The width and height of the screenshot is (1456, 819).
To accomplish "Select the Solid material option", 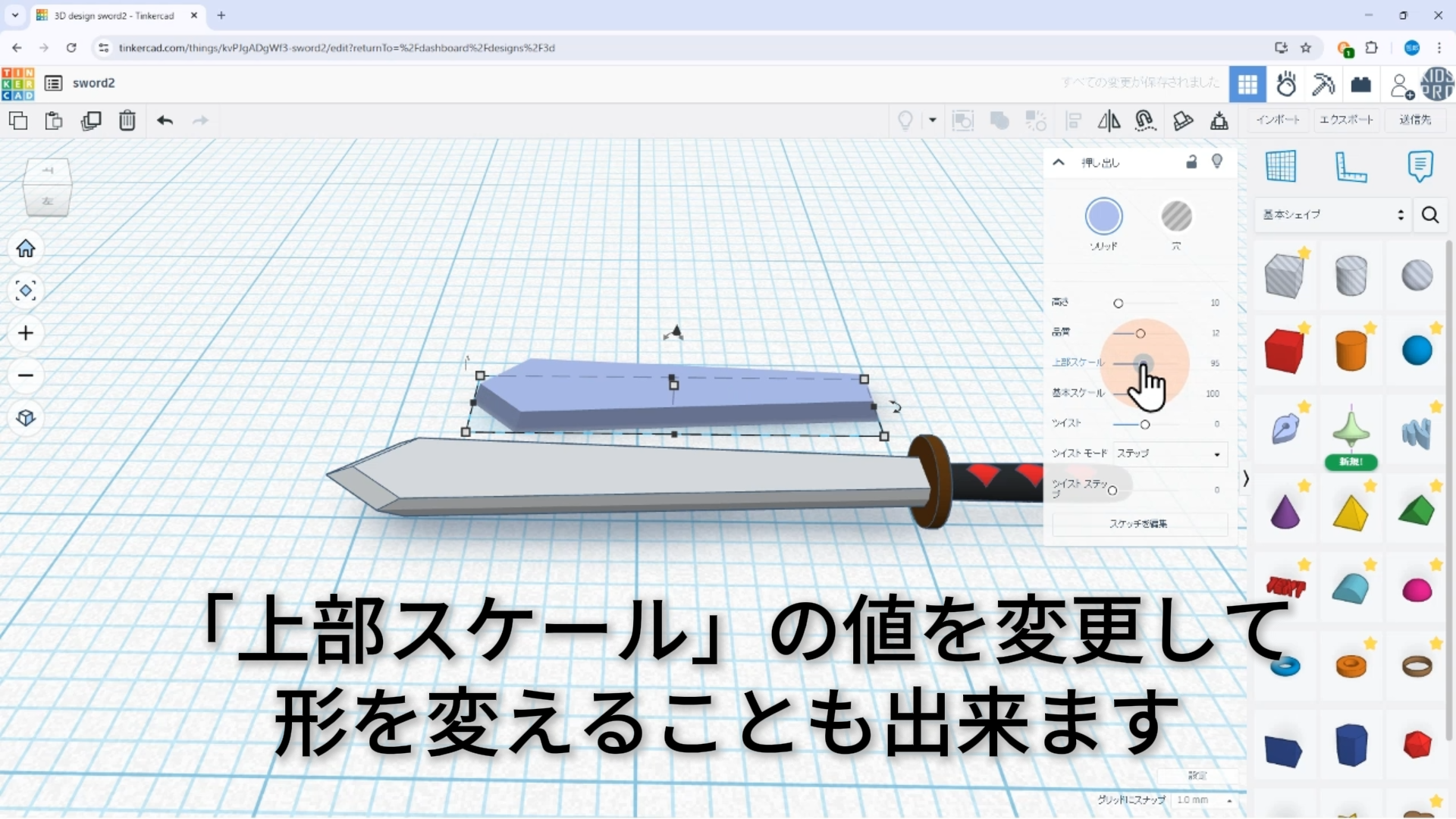I will 1103,217.
